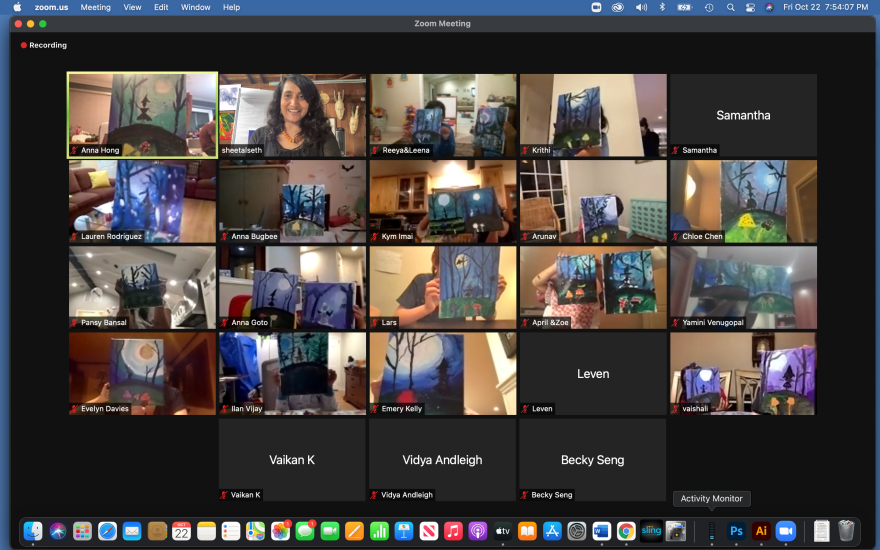Open Illustrator from the dock
This screenshot has height=550, width=880.
(x=761, y=531)
